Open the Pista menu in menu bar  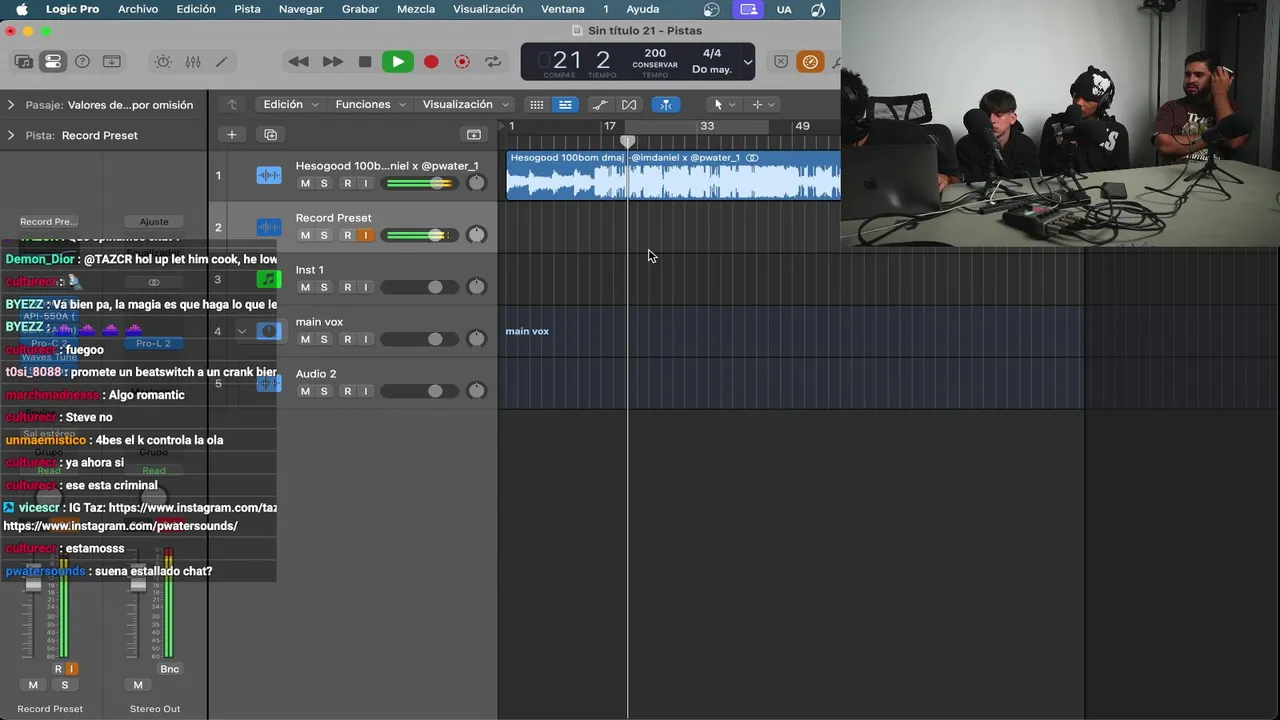tap(247, 9)
